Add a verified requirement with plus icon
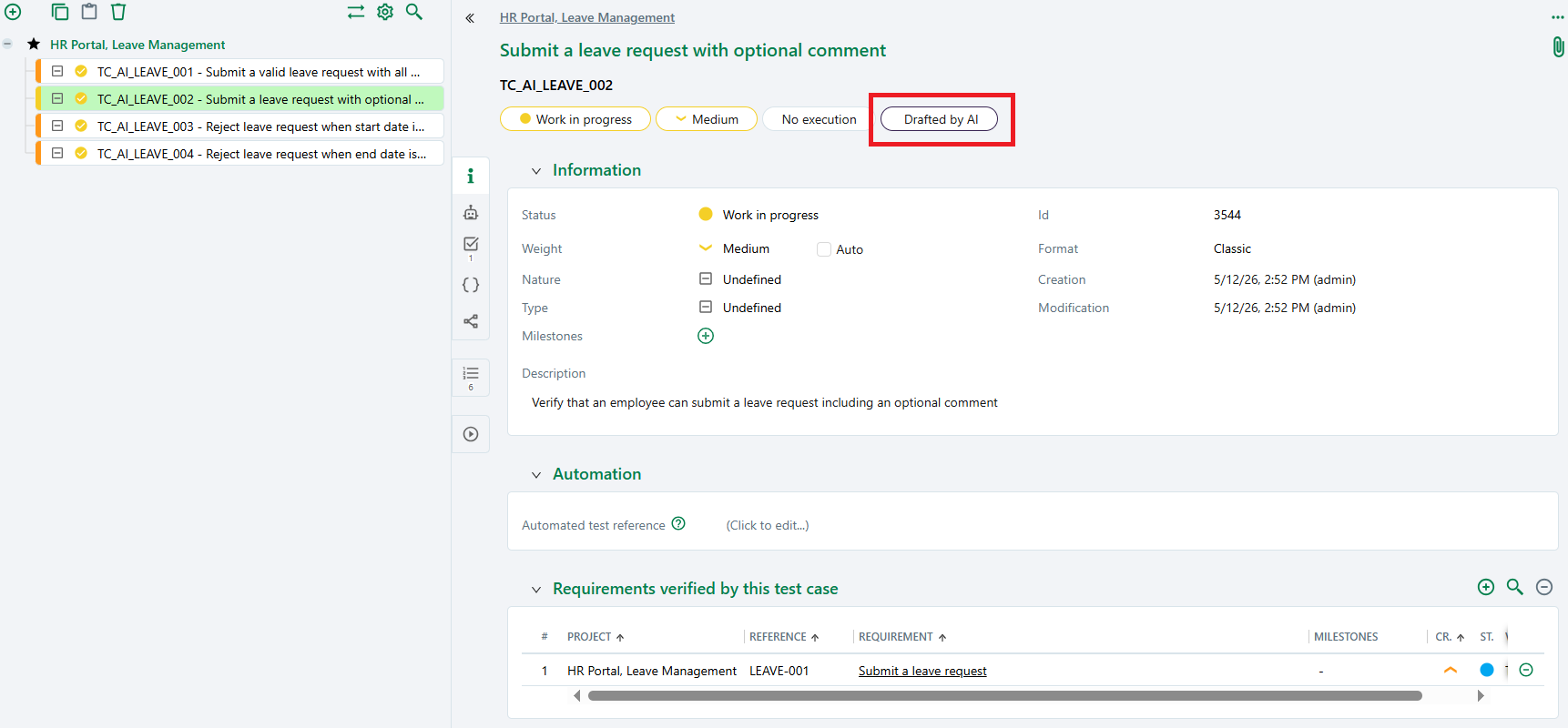This screenshot has width=1568, height=728. (x=1486, y=587)
